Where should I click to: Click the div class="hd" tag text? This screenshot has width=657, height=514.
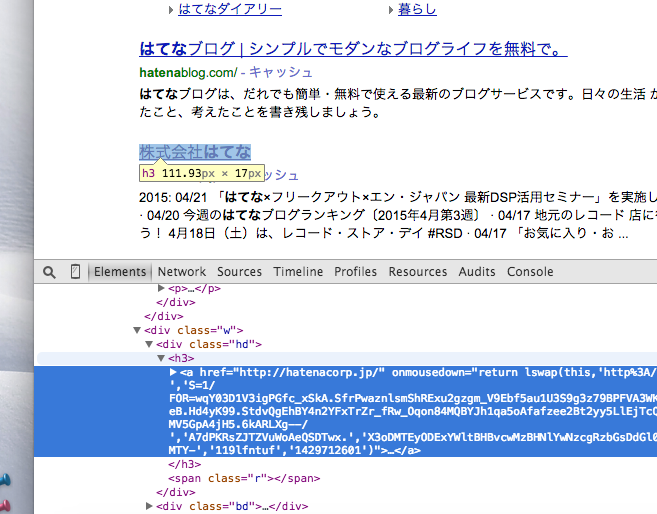(x=209, y=344)
